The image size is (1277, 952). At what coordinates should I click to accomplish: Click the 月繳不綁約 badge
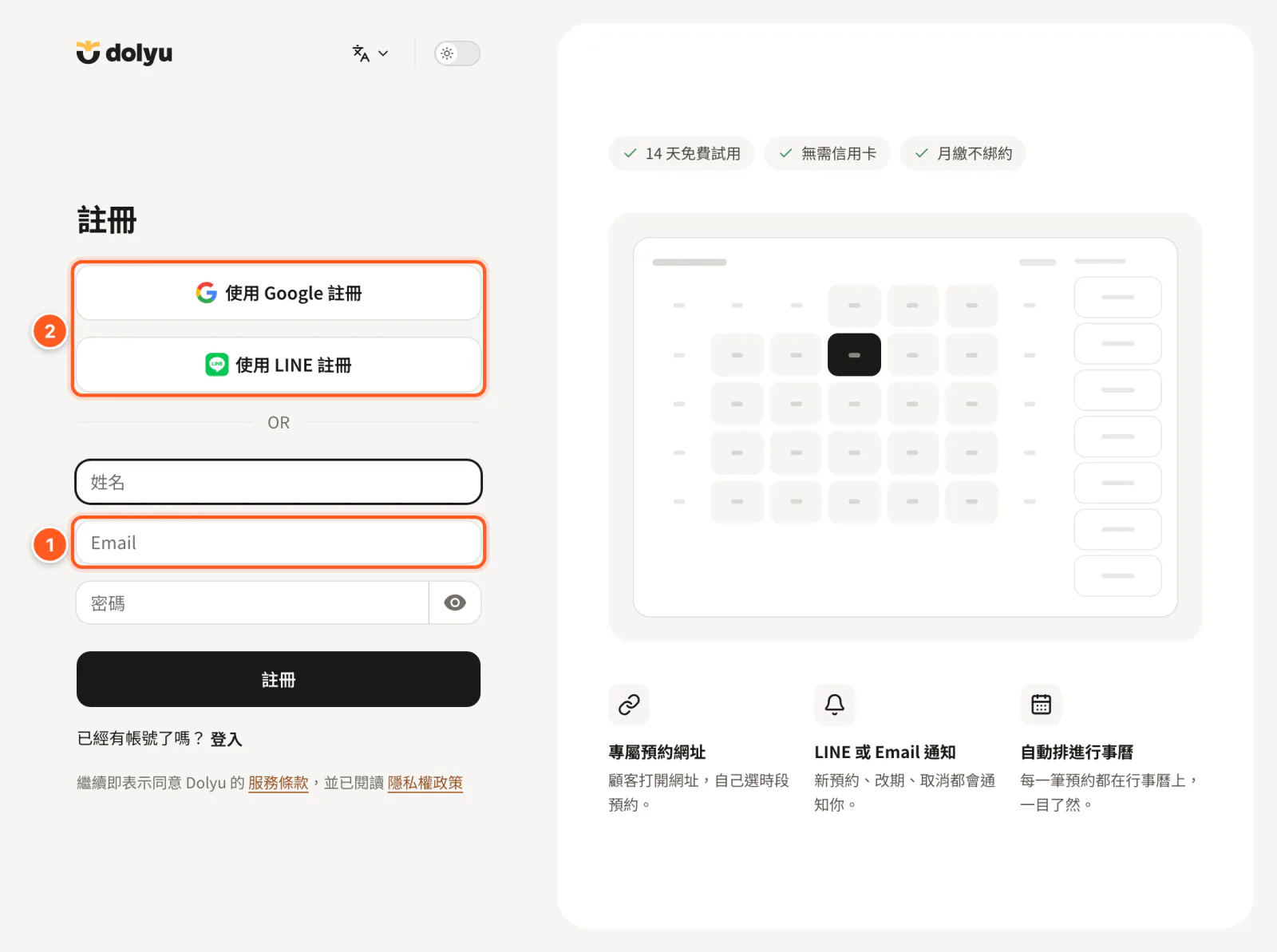tap(963, 153)
